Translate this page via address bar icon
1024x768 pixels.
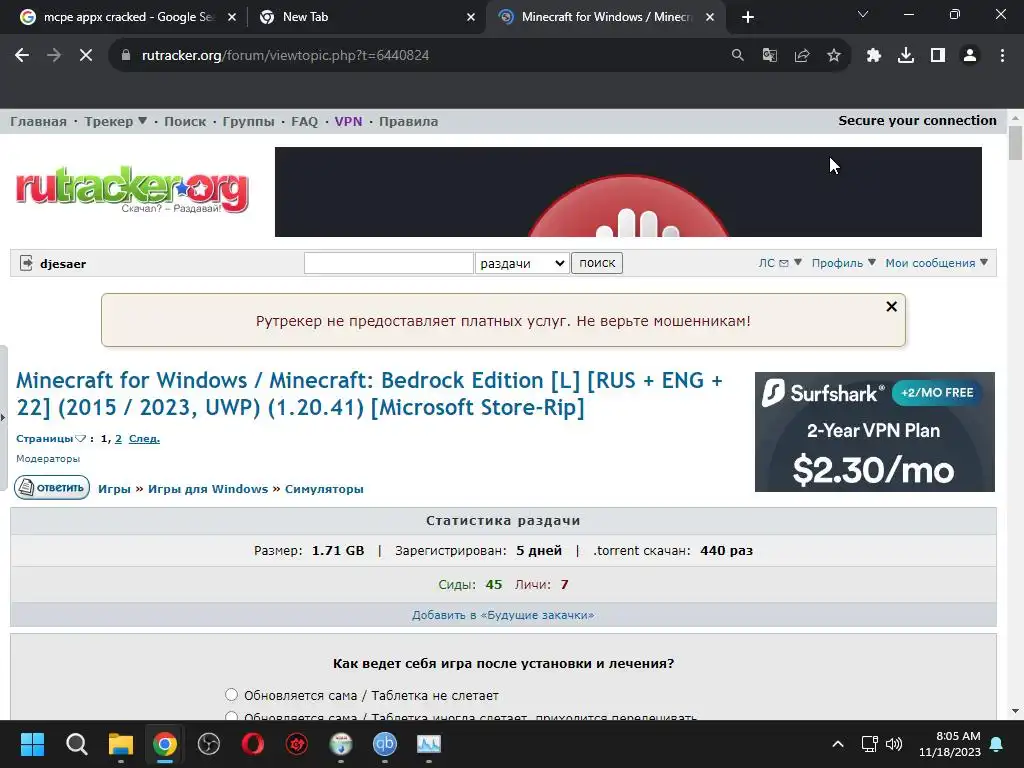pyautogui.click(x=769, y=56)
